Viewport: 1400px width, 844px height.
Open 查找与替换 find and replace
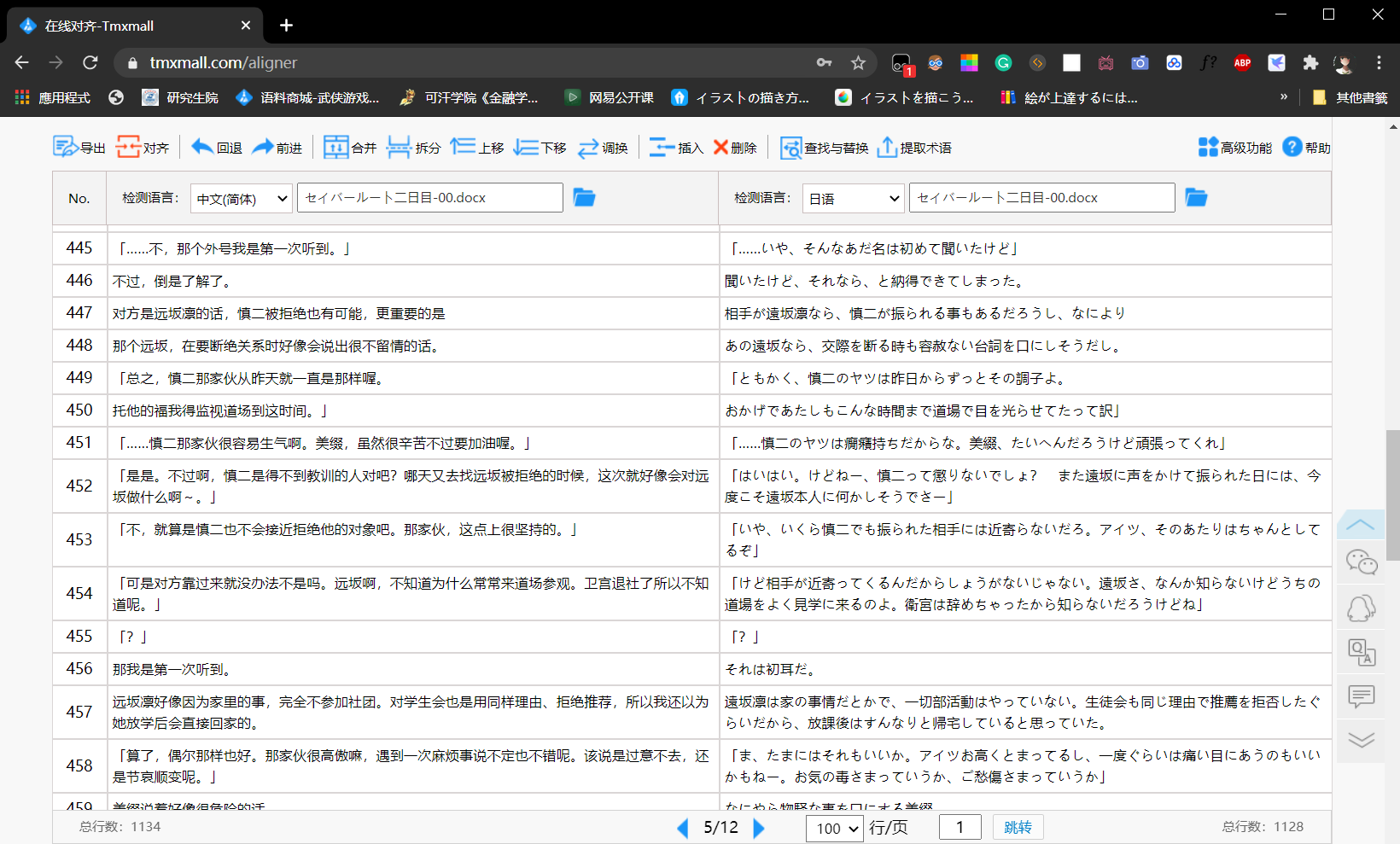[824, 148]
